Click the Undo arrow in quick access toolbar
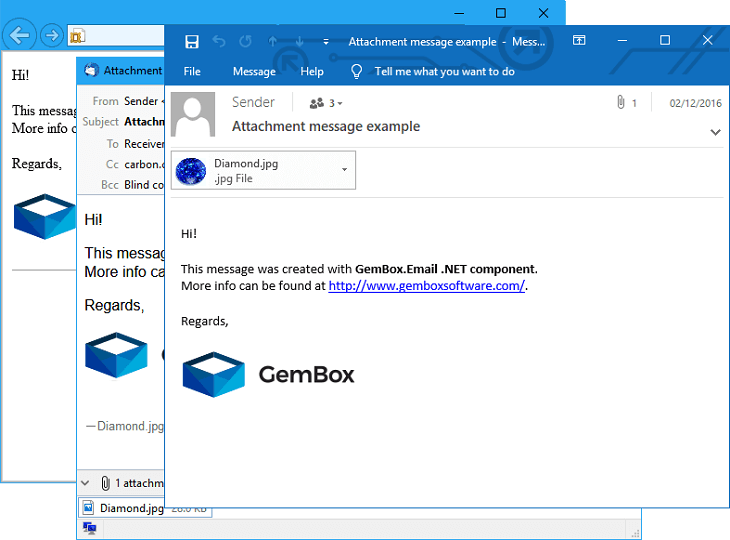The height and width of the screenshot is (540, 730). tap(219, 42)
